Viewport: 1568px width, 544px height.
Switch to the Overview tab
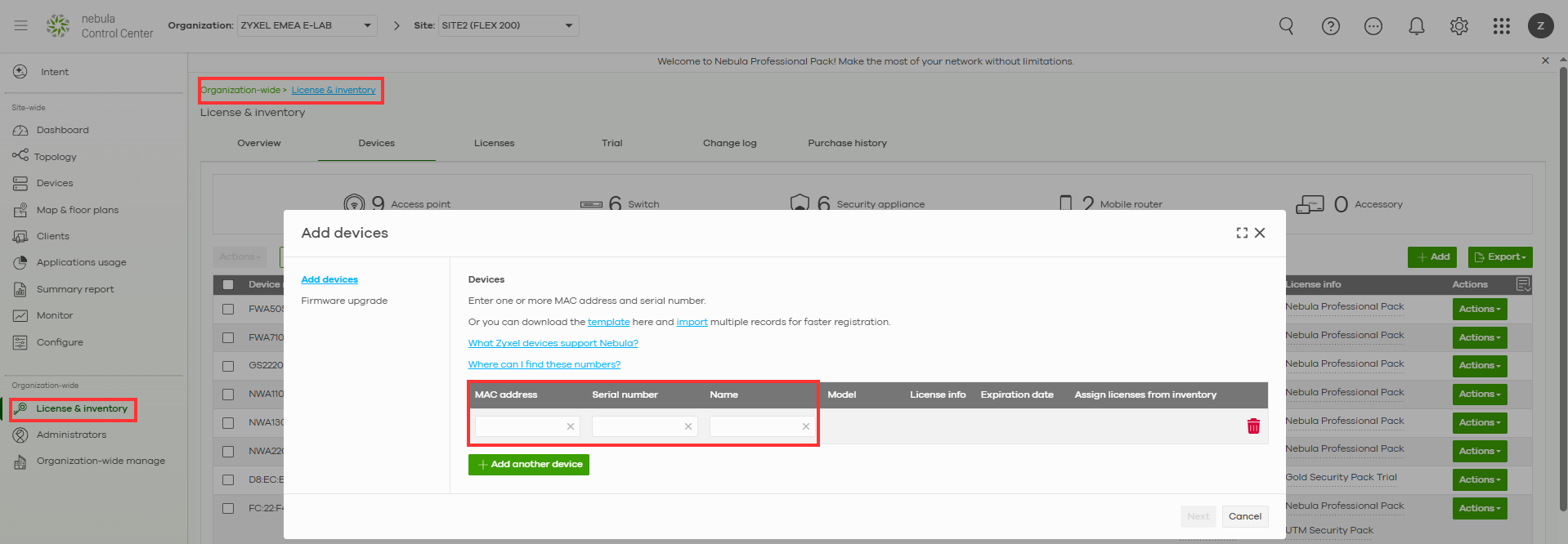(x=259, y=143)
